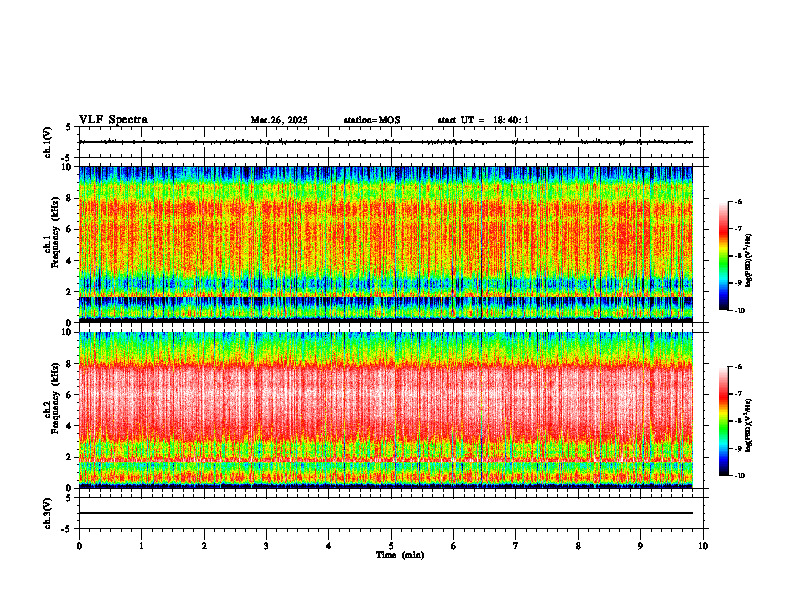Image resolution: width=792 pixels, height=612 pixels.
Task: Click time axis tick label "6"
Action: coord(454,546)
